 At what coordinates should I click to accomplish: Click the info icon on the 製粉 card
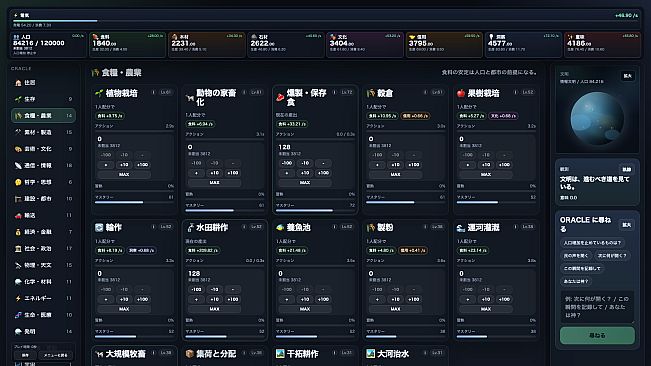(x=425, y=227)
